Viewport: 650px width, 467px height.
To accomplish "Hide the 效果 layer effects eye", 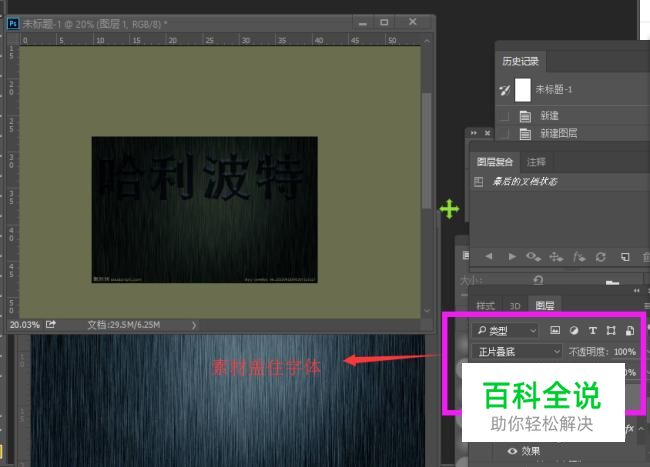I will (512, 451).
